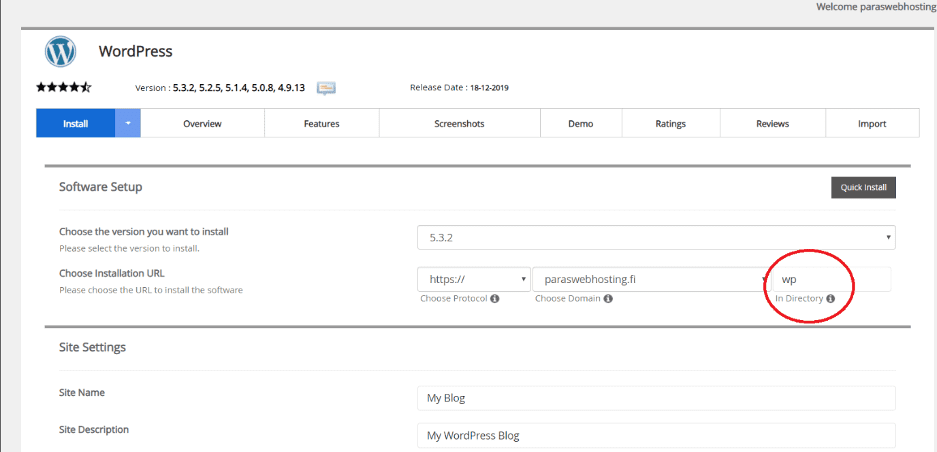Click the WordPress title text
The image size is (937, 452).
[x=136, y=51]
